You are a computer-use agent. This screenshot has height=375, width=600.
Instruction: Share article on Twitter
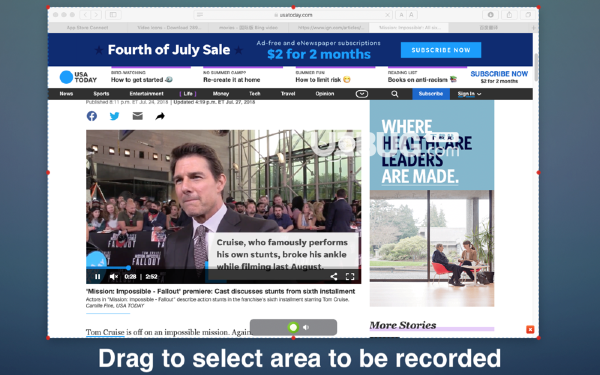(114, 116)
